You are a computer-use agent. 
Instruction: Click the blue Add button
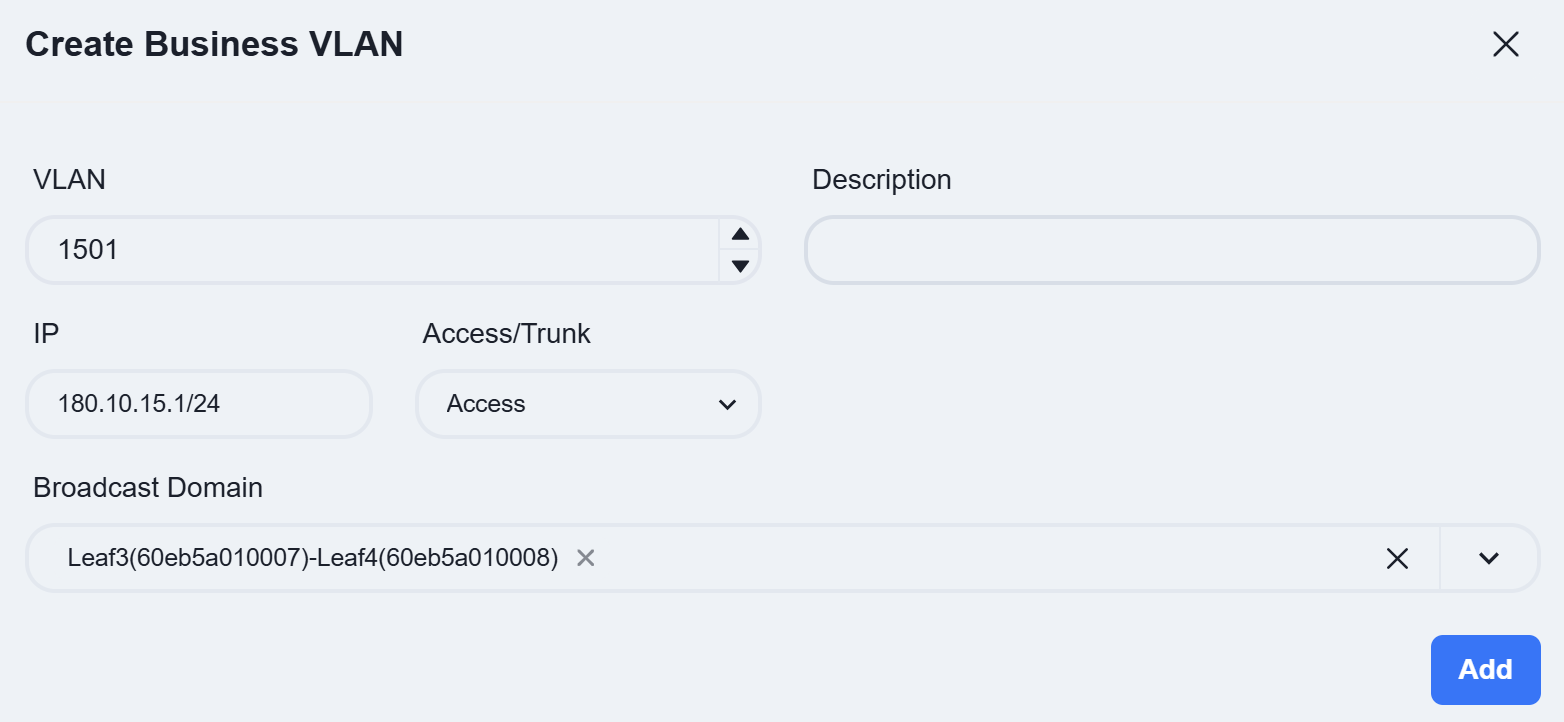(1485, 670)
